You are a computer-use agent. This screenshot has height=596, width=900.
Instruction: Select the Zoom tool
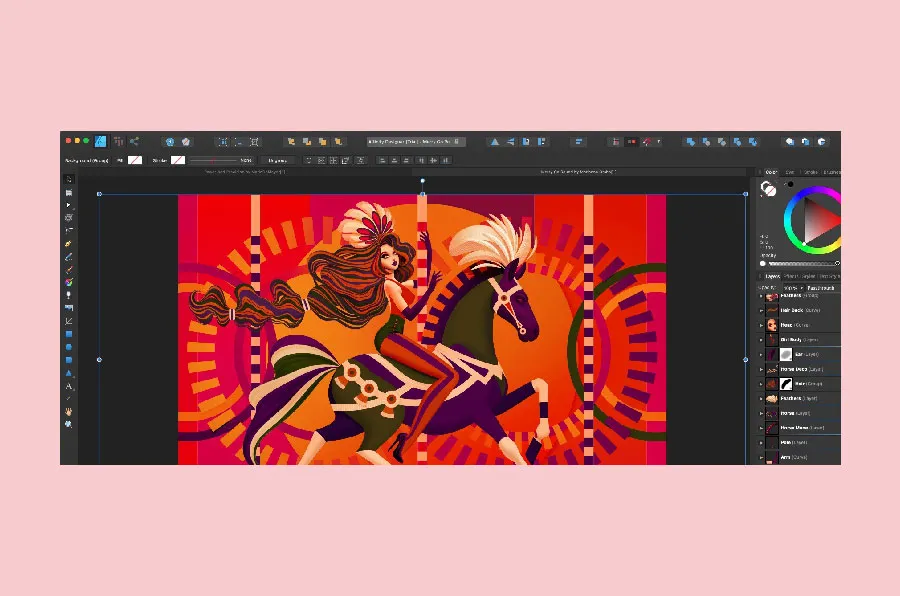pos(68,423)
